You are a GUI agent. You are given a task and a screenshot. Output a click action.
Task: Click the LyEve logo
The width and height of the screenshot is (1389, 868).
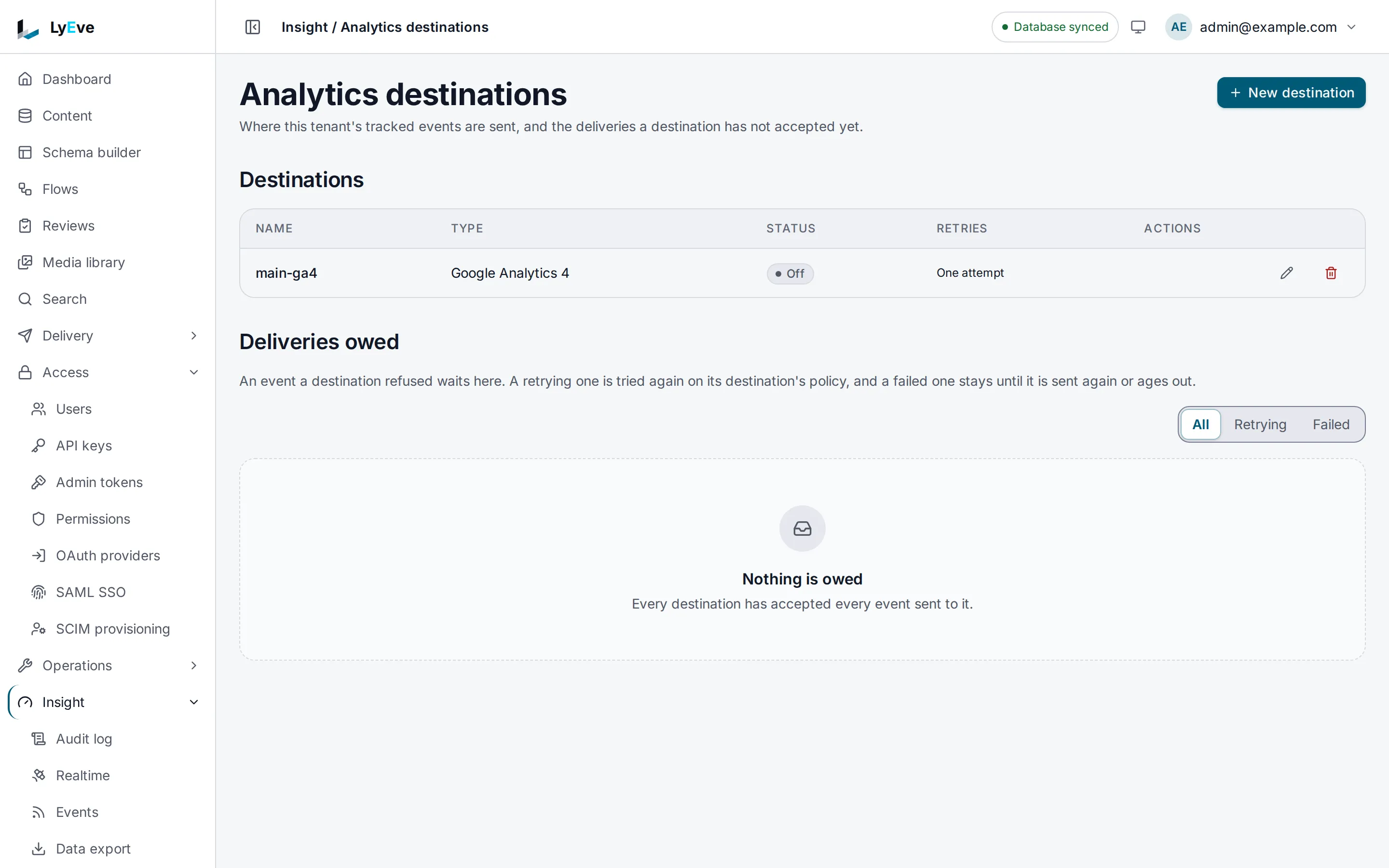point(55,27)
